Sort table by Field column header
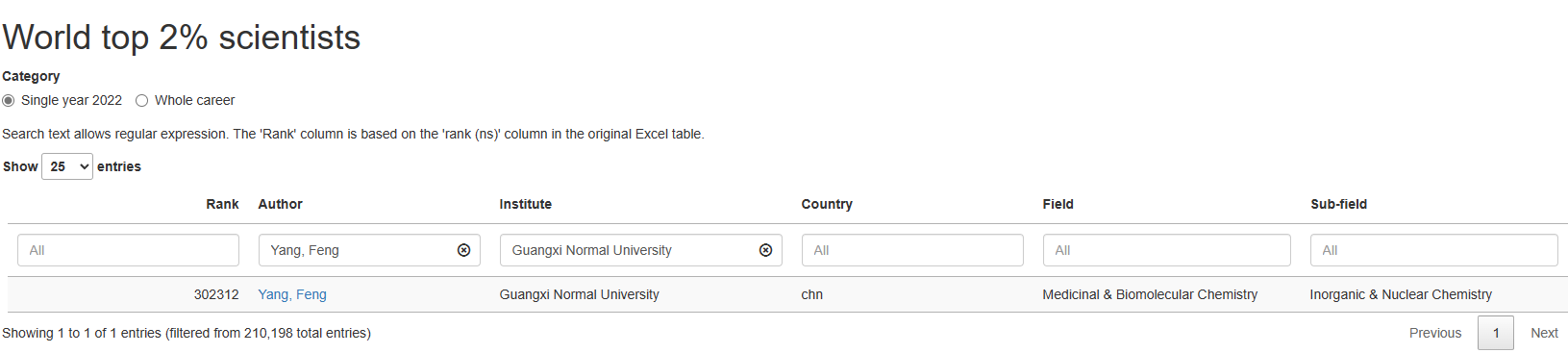This screenshot has width=1568, height=353. point(1058,204)
